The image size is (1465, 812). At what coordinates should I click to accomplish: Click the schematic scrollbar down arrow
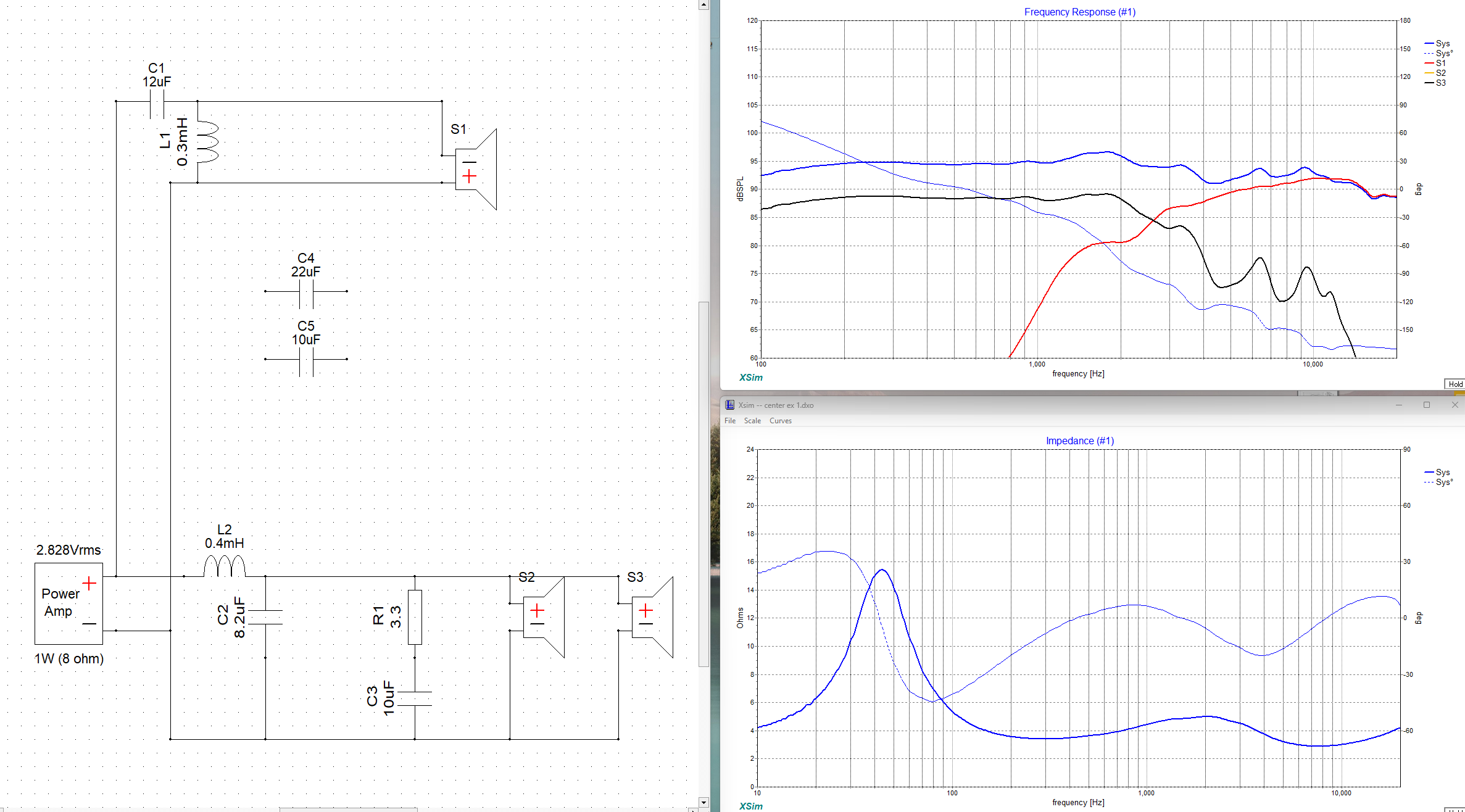(703, 802)
